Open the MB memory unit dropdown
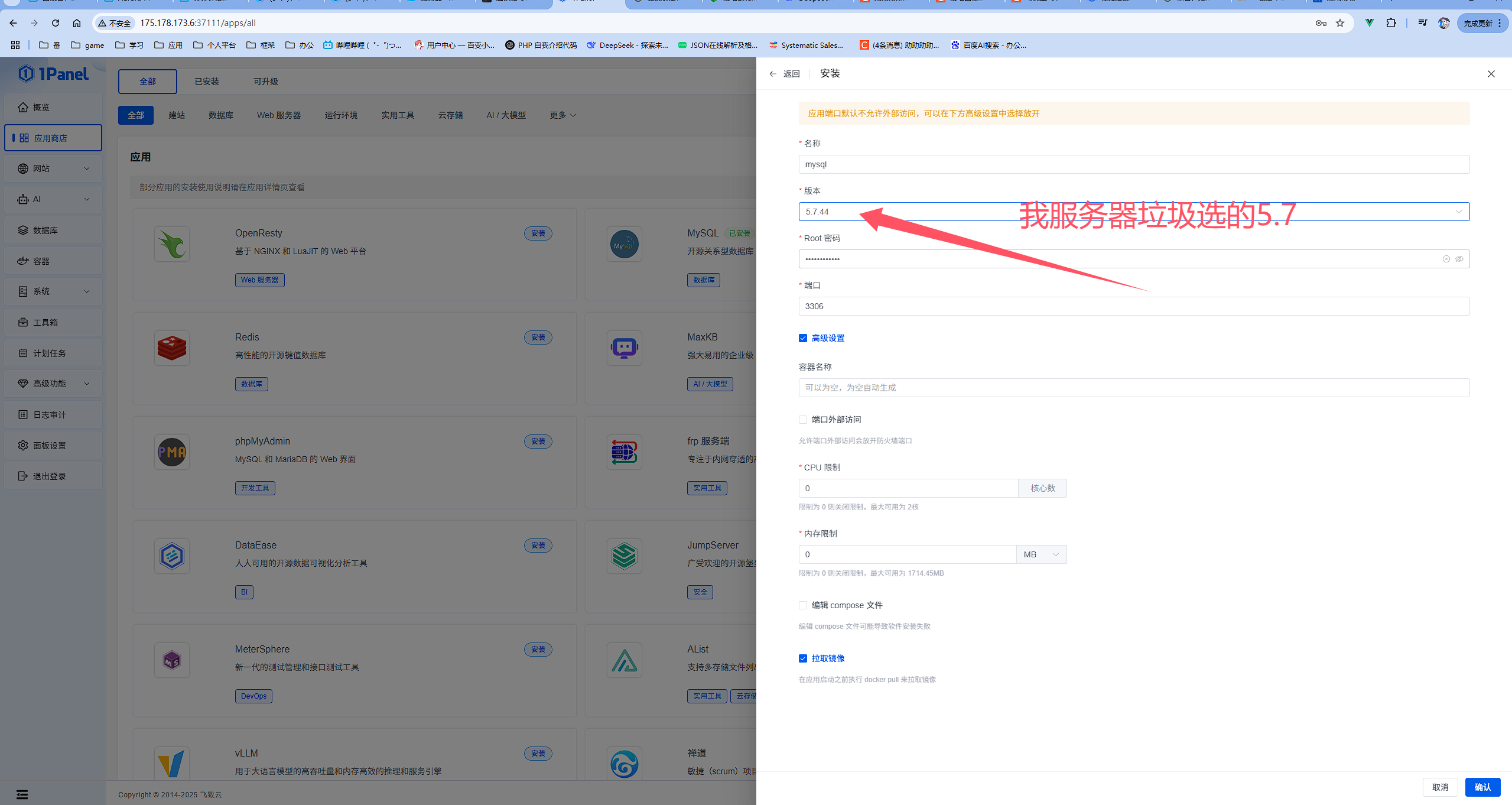The image size is (1512, 805). pos(1041,554)
